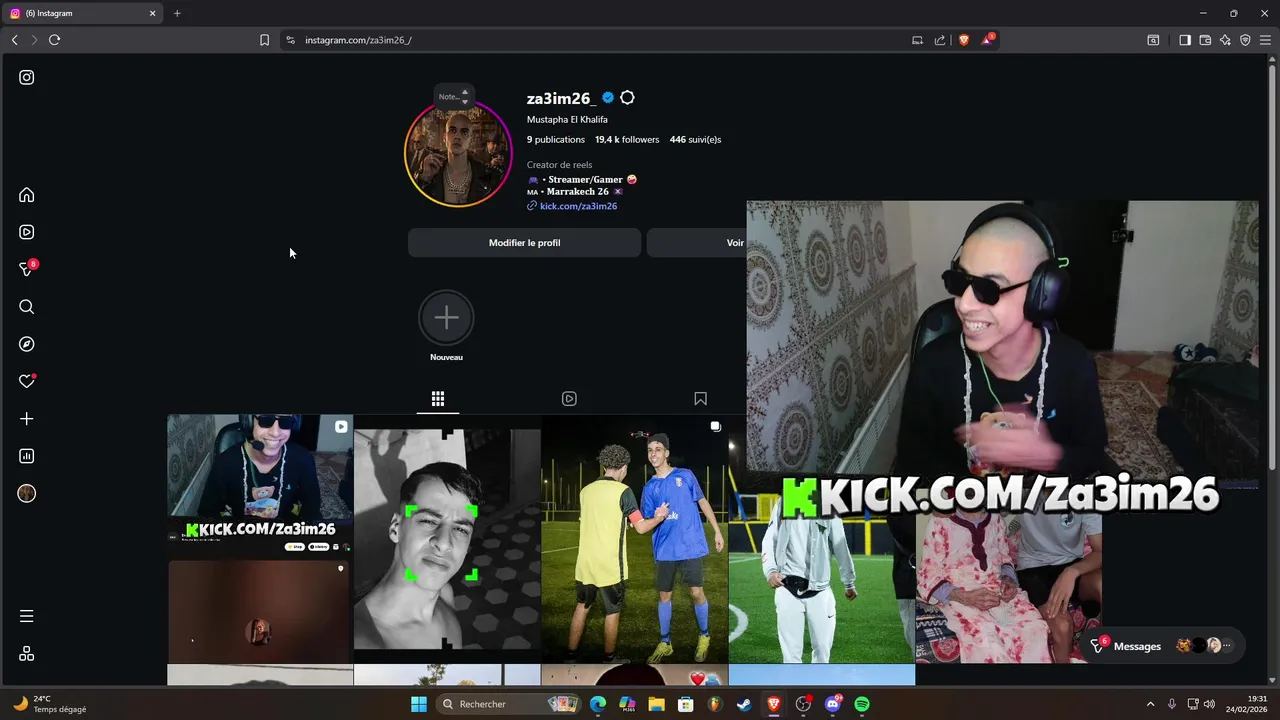Install app icon in address bar
Viewport: 1280px width, 720px height.
point(917,40)
